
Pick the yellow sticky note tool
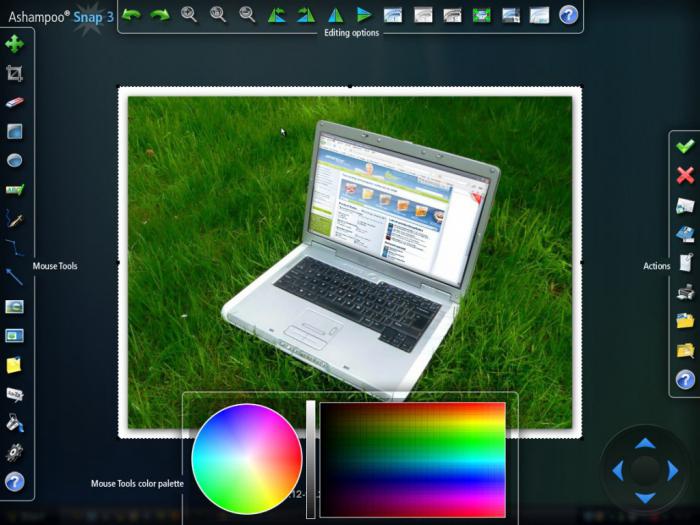[x=14, y=365]
